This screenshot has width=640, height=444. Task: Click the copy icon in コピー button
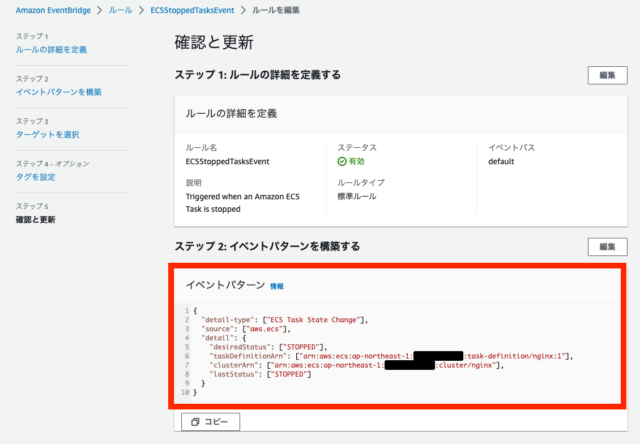(x=196, y=422)
